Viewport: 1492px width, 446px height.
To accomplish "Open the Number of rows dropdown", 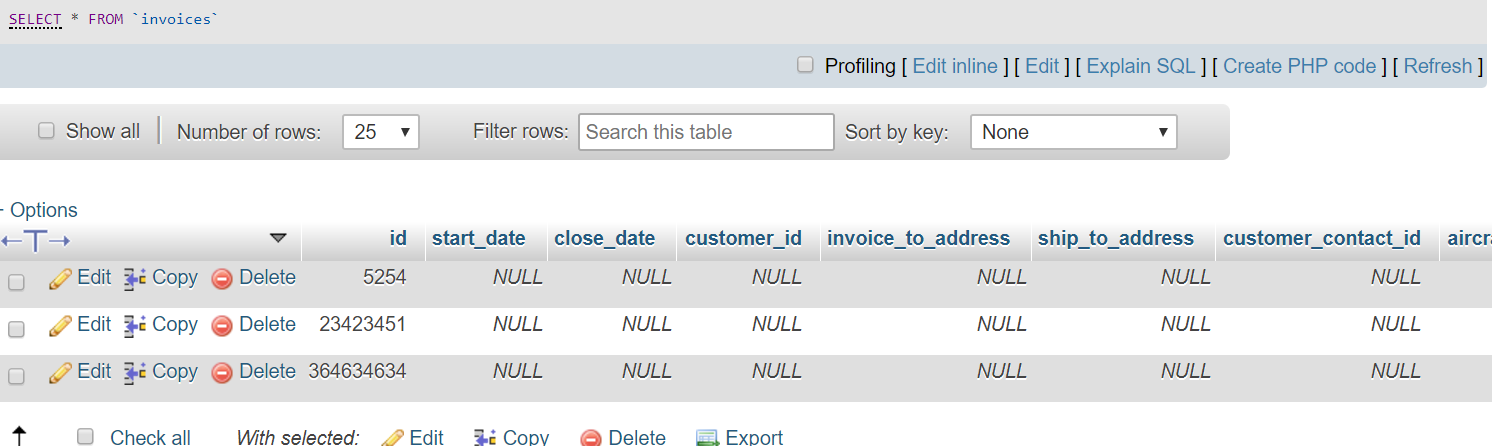I will coord(380,132).
